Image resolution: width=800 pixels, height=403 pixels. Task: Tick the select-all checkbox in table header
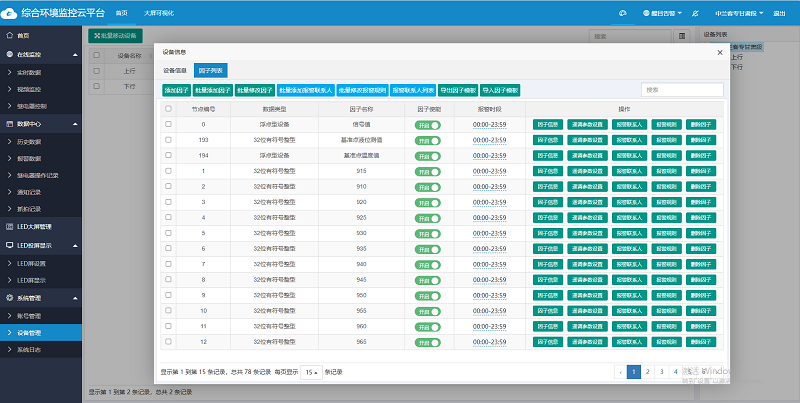click(x=169, y=108)
